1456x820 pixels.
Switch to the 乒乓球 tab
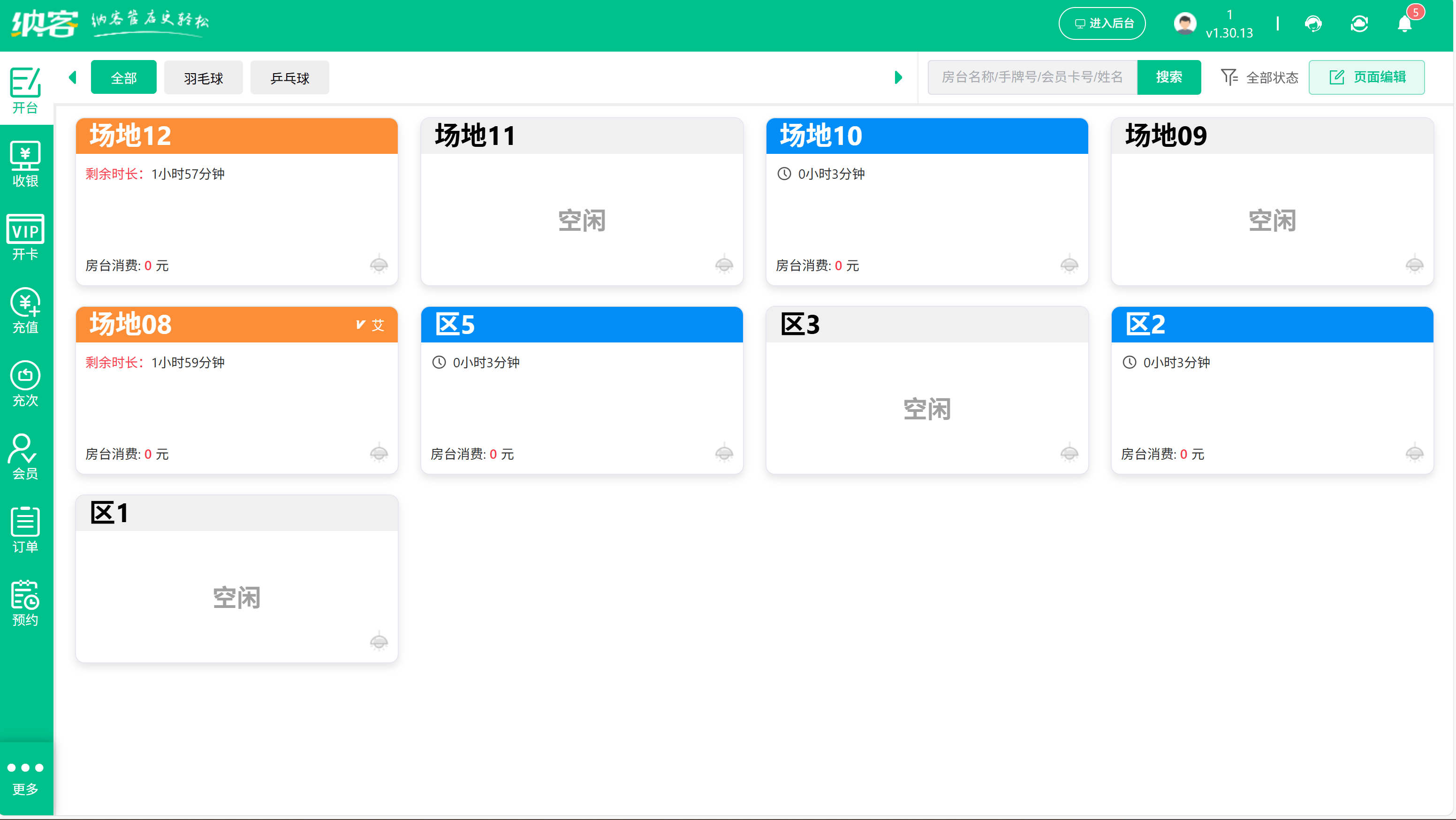pyautogui.click(x=289, y=77)
